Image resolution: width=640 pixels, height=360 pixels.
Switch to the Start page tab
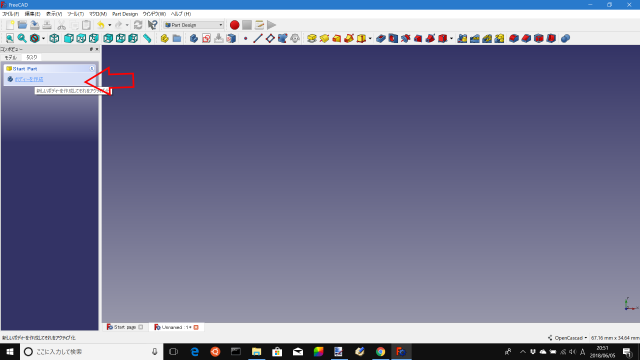point(125,327)
